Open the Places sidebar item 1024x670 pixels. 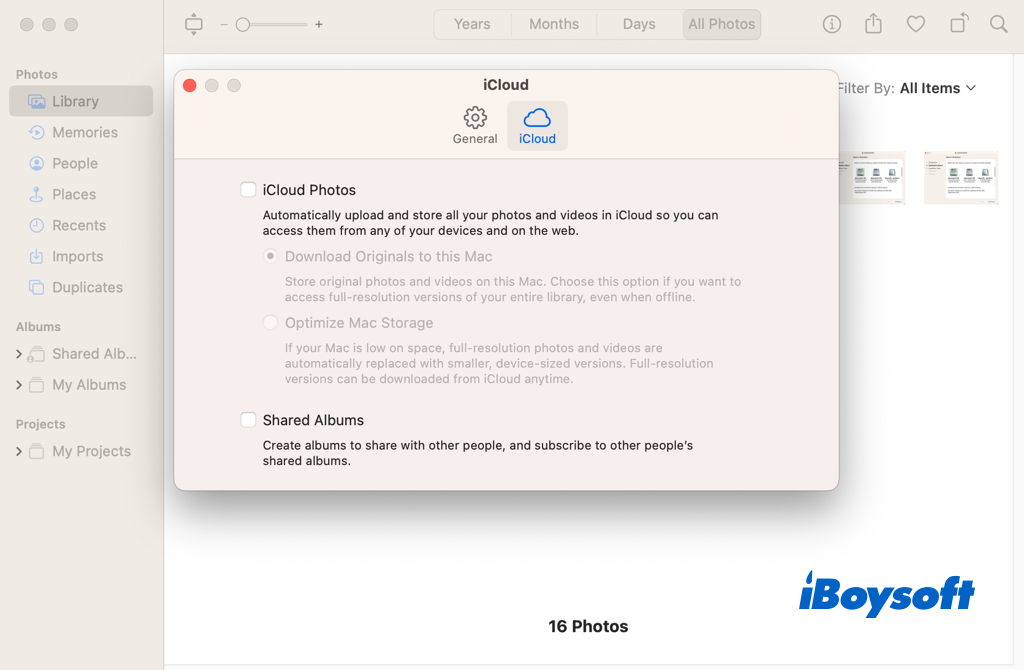coord(74,194)
